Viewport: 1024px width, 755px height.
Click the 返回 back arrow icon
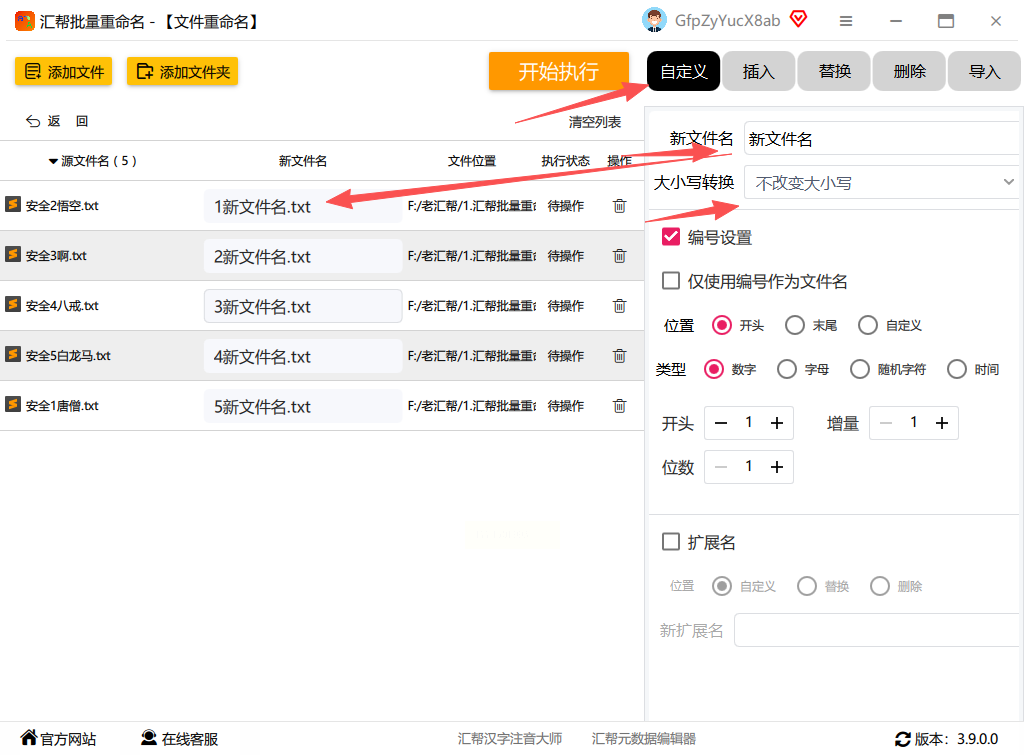pos(33,122)
